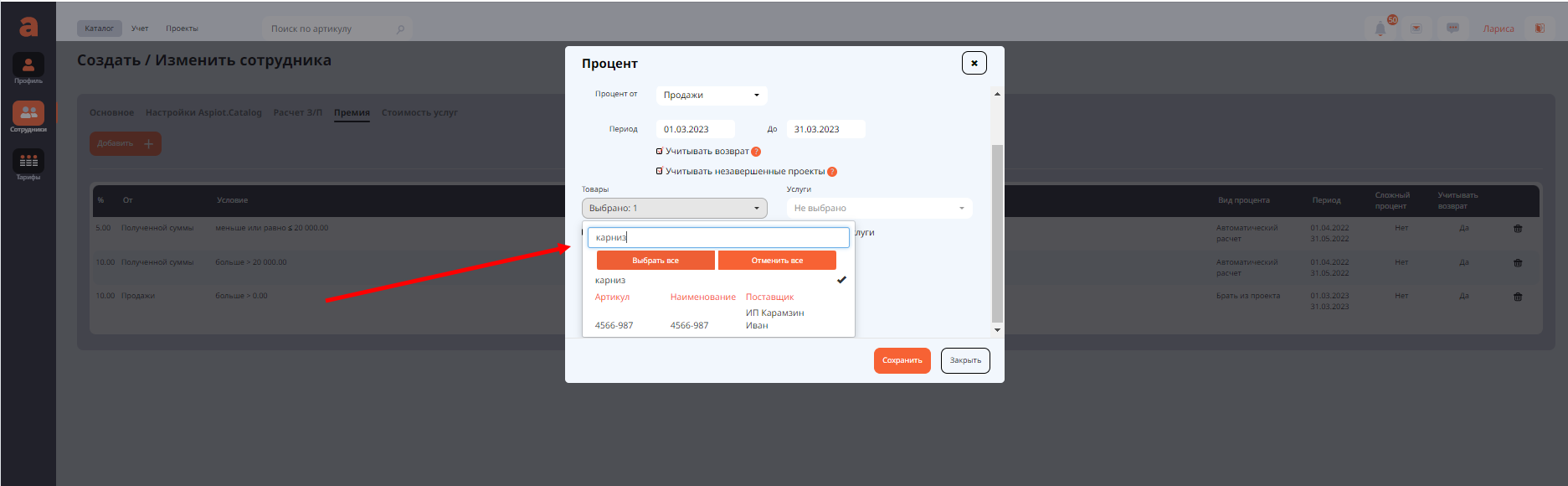Screen dimensions: 1568x486
Task: Click help icon beside Учитывать незавершенные проекты
Action: (x=832, y=172)
